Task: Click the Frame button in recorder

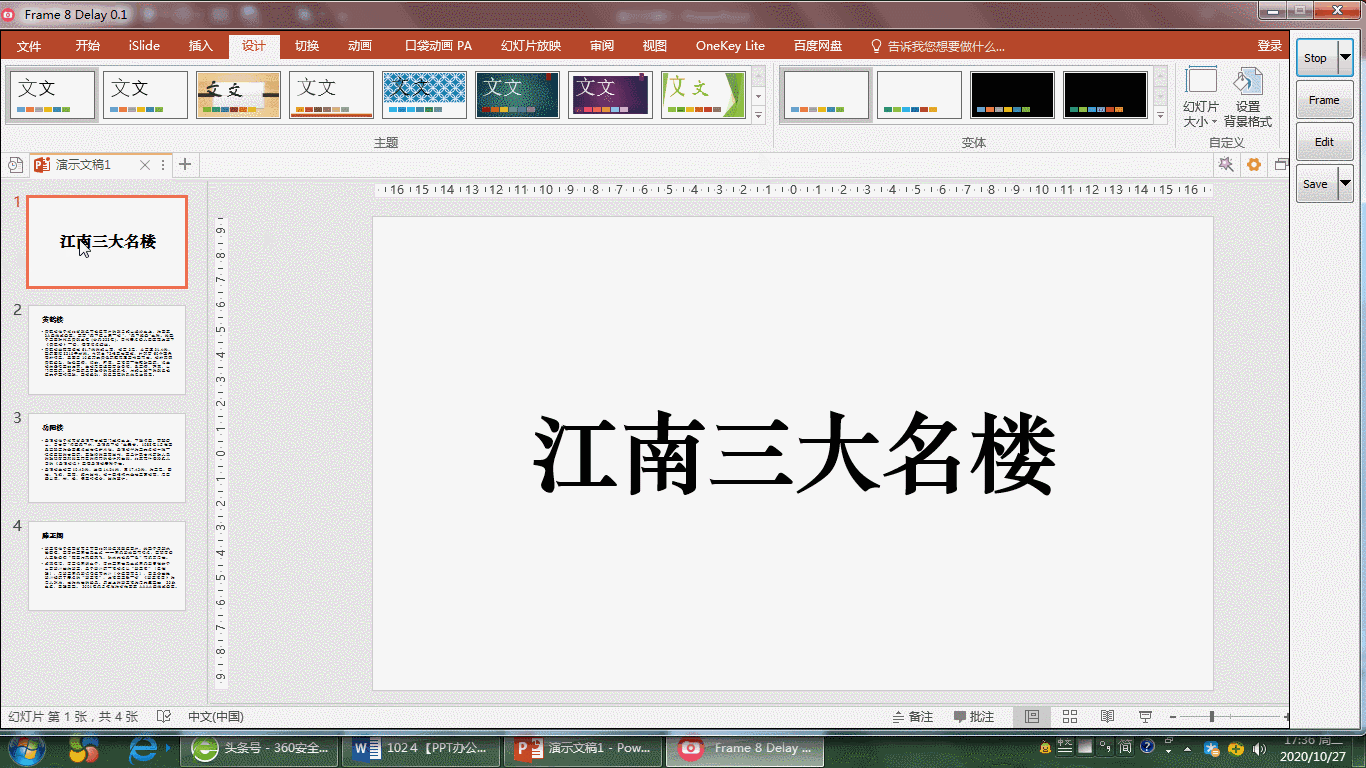Action: click(1324, 100)
